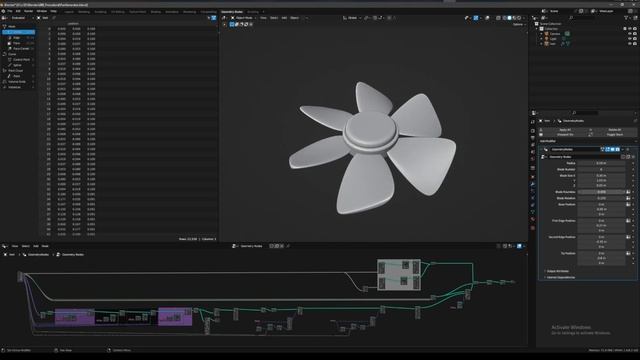
Task: Expand the fan item in outliner
Action: [542, 44]
